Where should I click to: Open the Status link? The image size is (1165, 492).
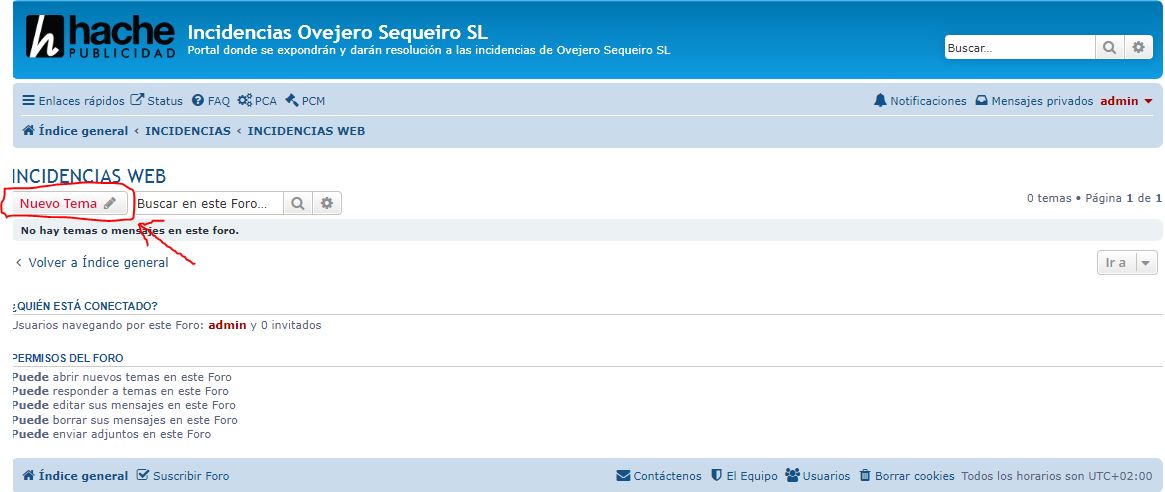[x=157, y=101]
